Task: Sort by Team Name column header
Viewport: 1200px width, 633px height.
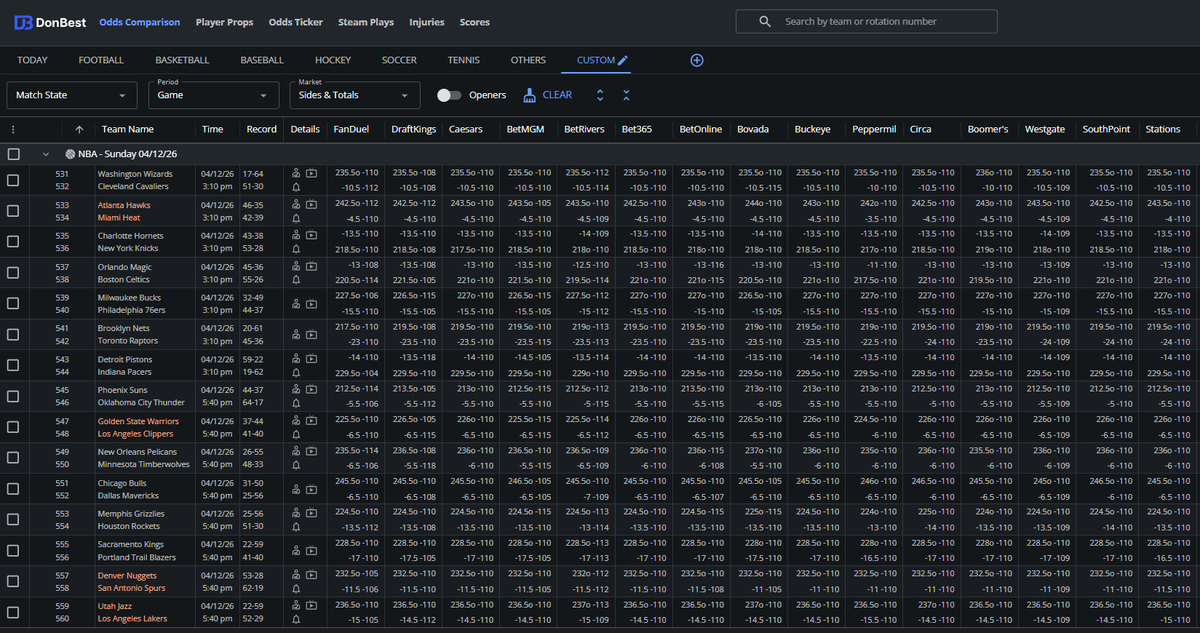Action: coord(128,129)
